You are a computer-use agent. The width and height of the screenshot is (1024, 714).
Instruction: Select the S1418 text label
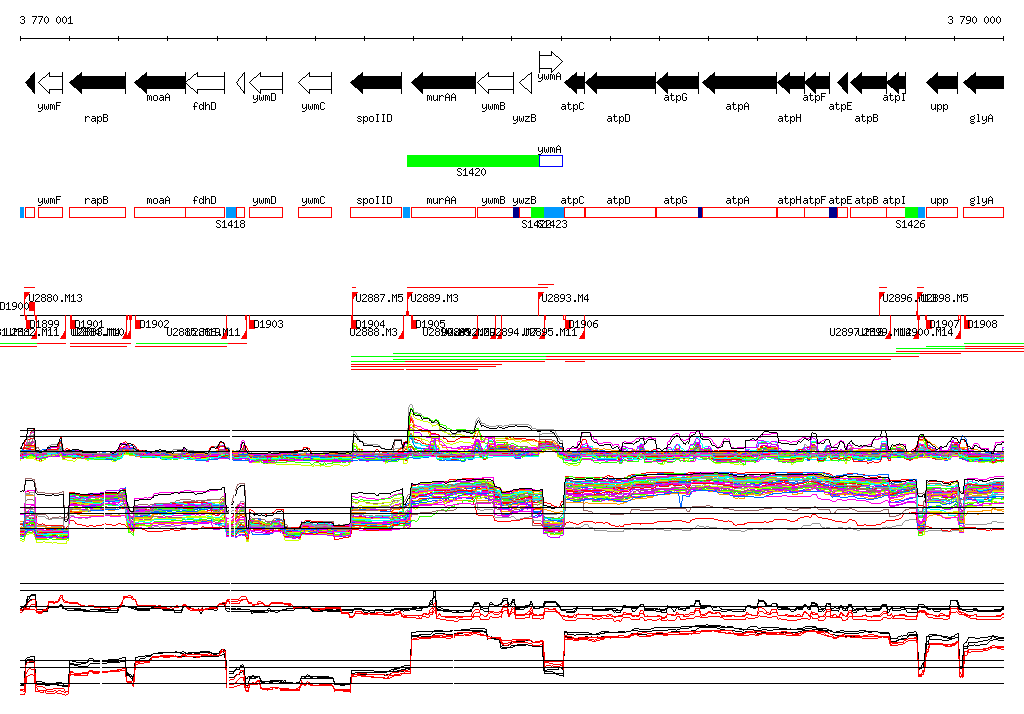[x=231, y=224]
